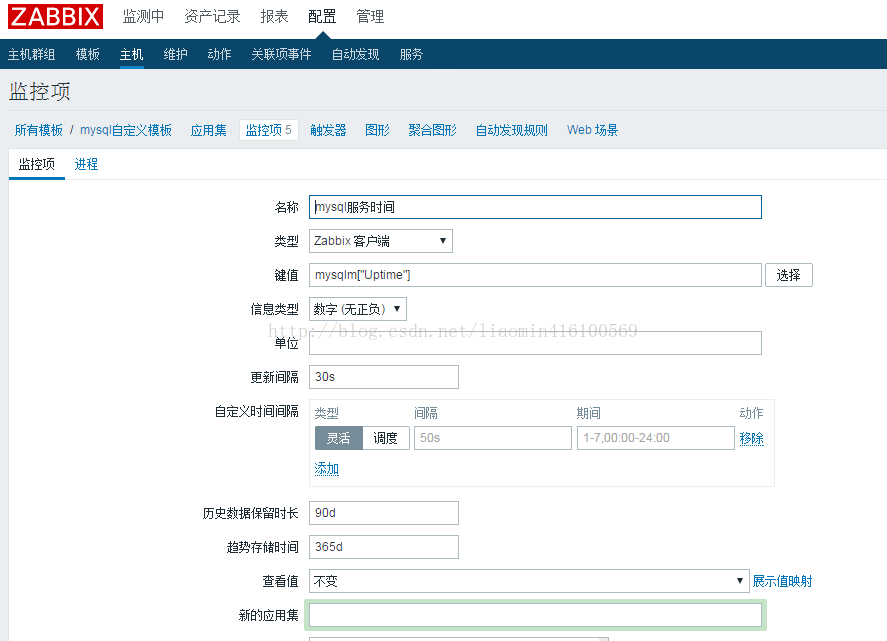Go to 主机群组 submenu
Viewport: 887px width, 641px height.
[x=32, y=54]
